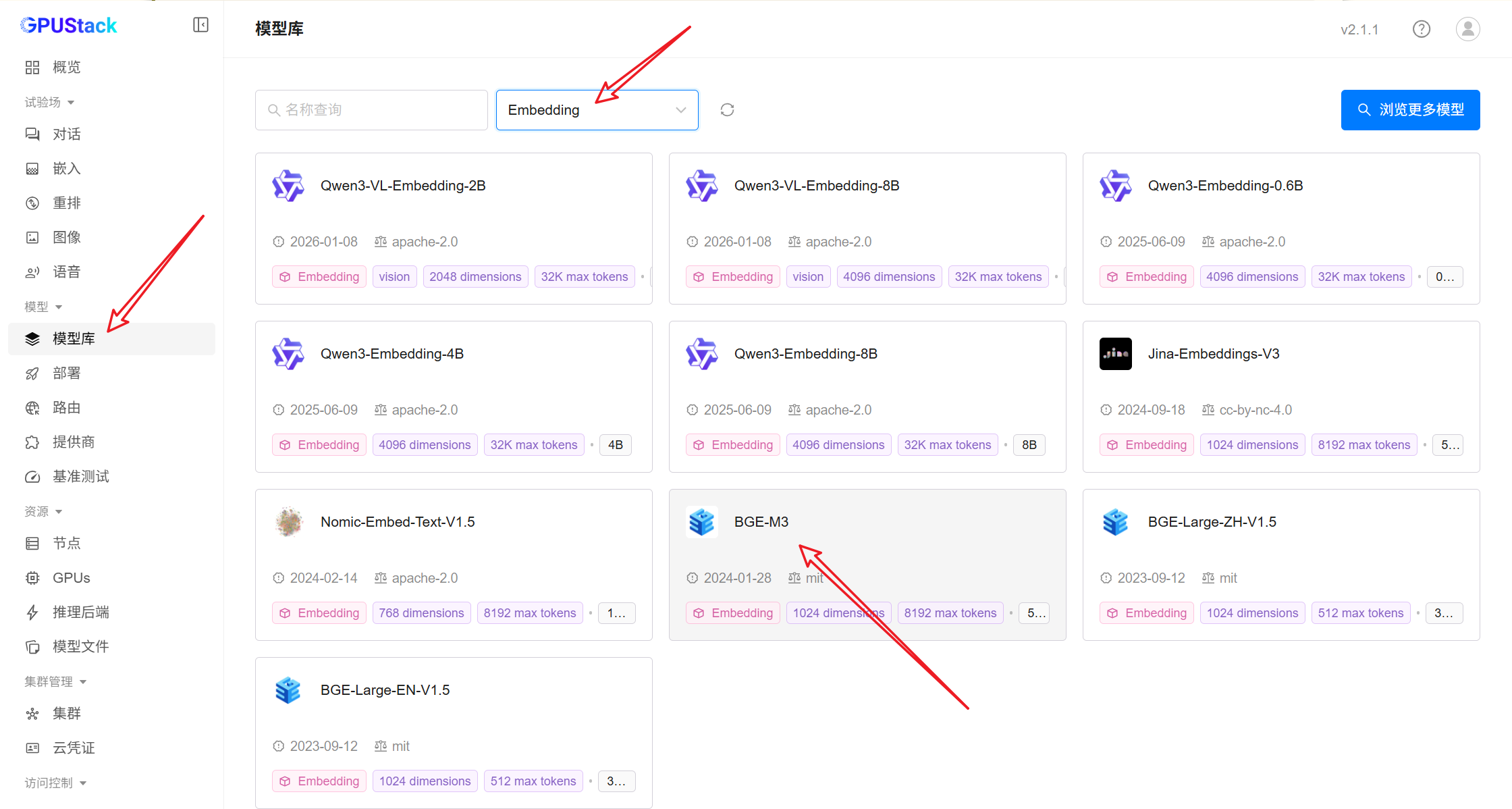Click the Jina-Embeddings-V3 model logo
Viewport: 1512px width, 809px height.
(1115, 354)
